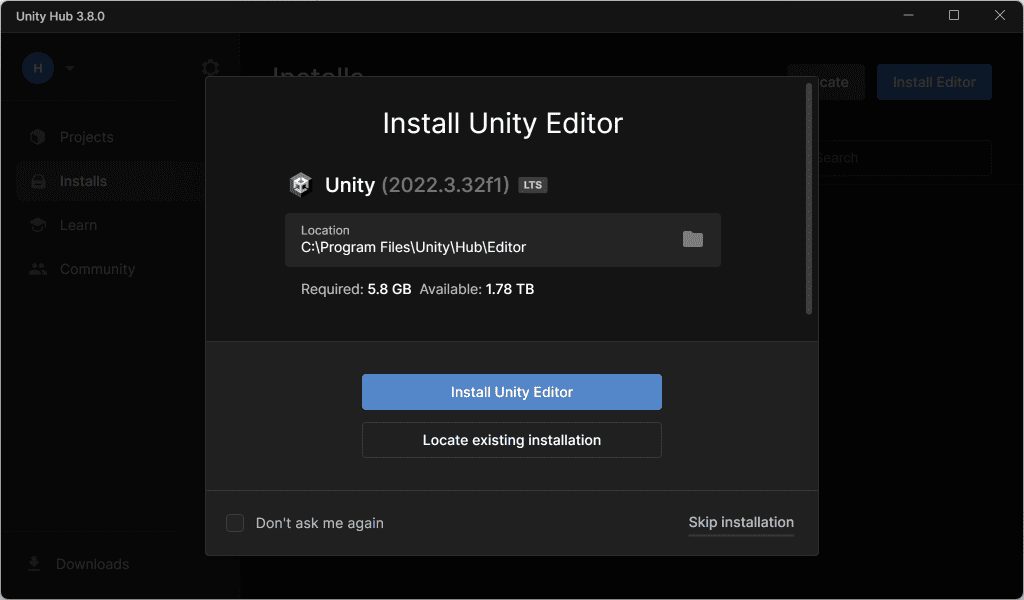Expand the account dropdown arrow beside avatar

click(70, 68)
